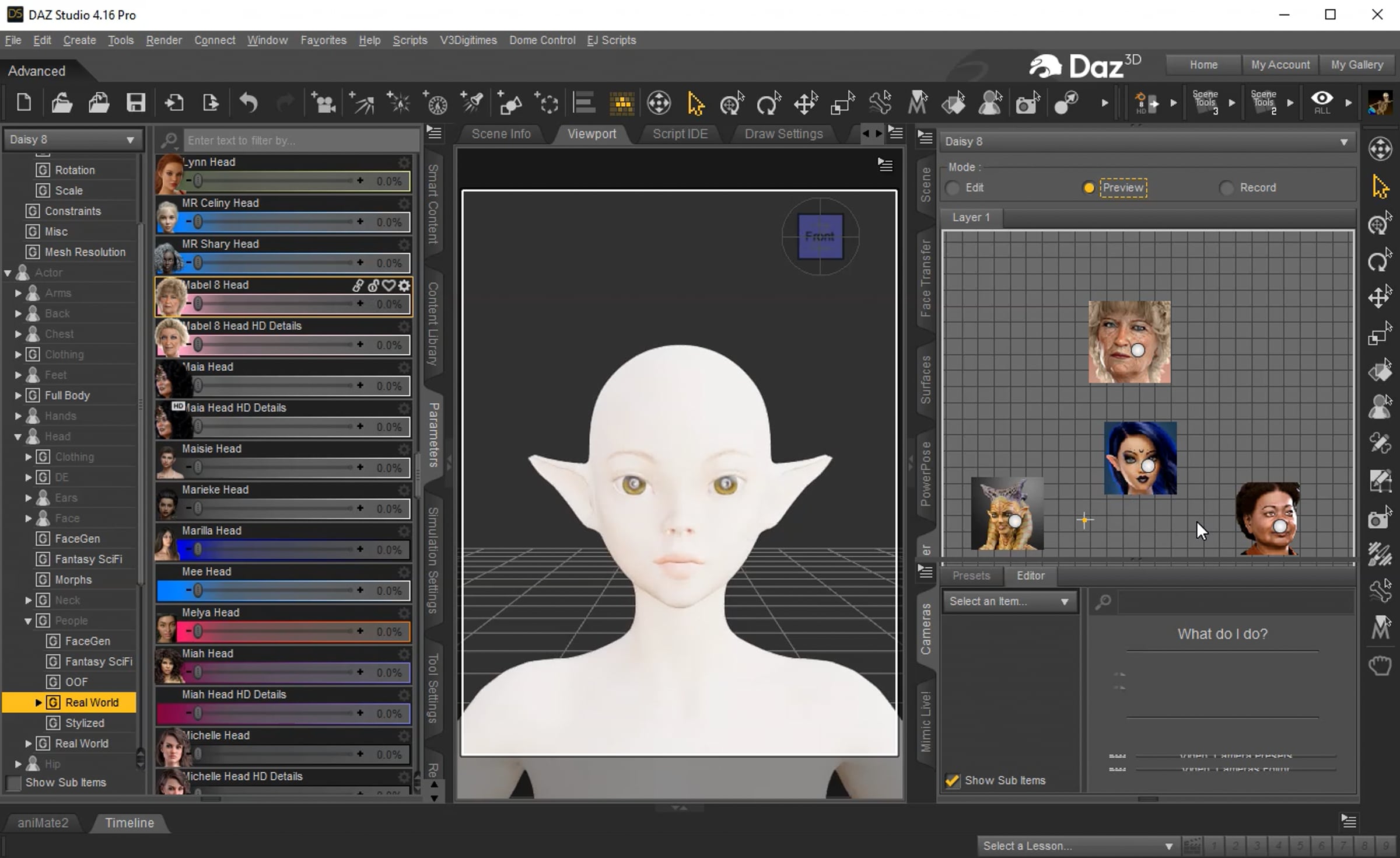
Task: Open the Render menu
Action: click(164, 40)
